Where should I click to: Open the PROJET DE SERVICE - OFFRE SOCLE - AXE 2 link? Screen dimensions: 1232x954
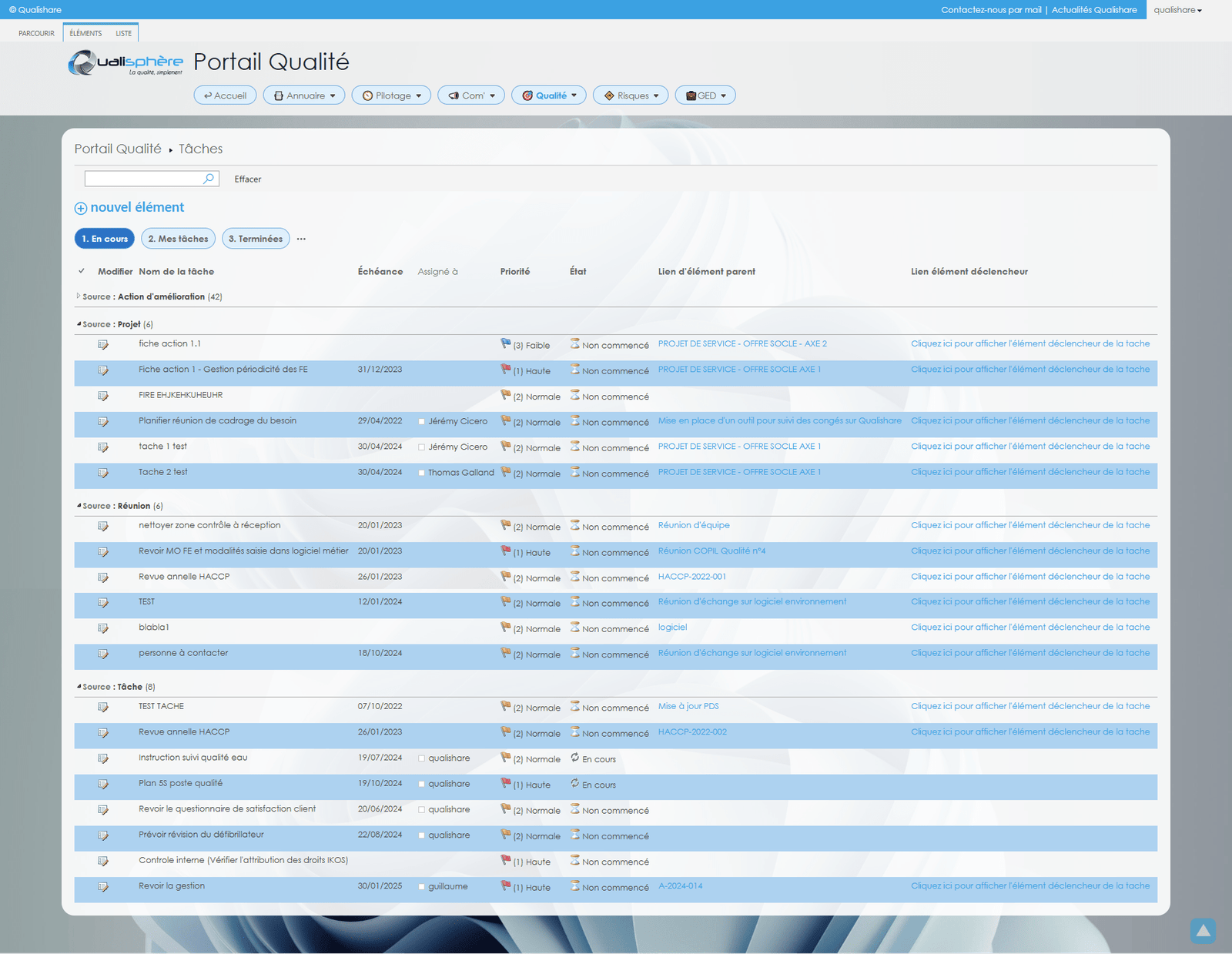click(742, 343)
